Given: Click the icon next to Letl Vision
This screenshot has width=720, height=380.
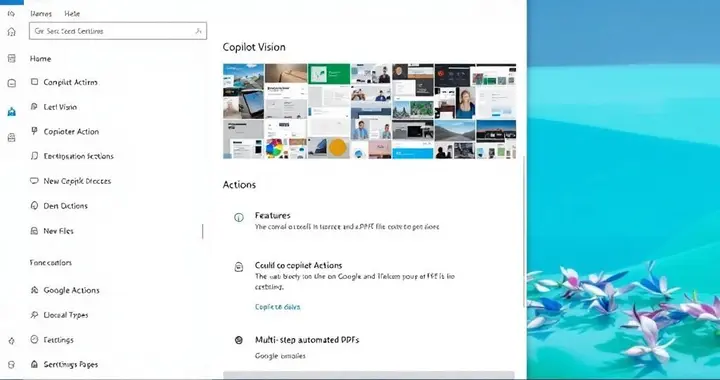Looking at the screenshot, I should [34, 106].
